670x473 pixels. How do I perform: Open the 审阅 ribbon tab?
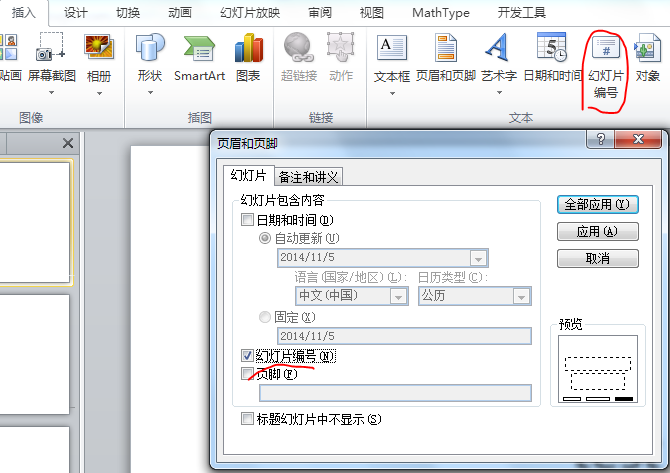tap(320, 13)
